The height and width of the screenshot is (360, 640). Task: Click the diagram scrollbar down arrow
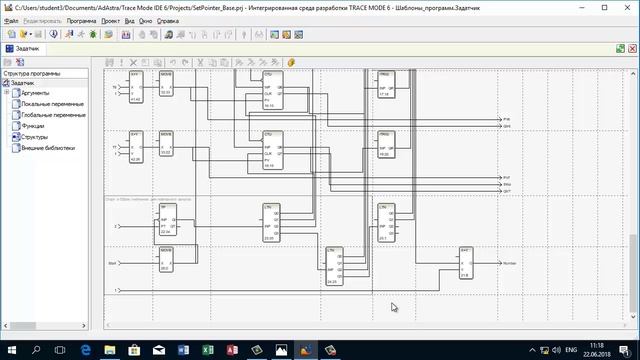tap(633, 316)
